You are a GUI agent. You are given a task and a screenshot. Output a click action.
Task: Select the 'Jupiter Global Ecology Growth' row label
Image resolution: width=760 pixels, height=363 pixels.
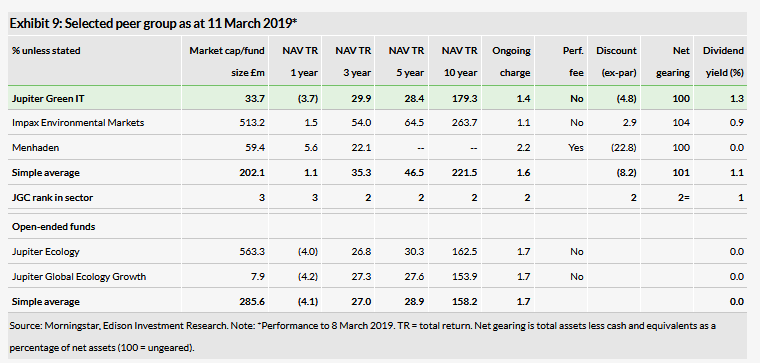[79, 277]
